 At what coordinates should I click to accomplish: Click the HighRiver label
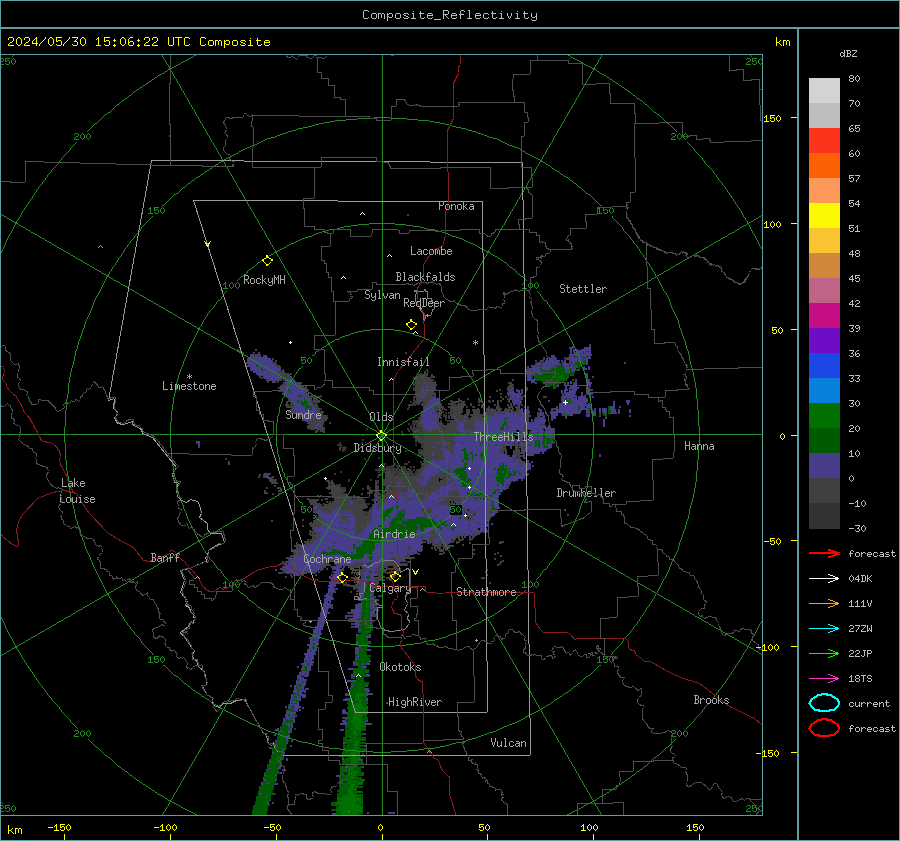pos(415,702)
